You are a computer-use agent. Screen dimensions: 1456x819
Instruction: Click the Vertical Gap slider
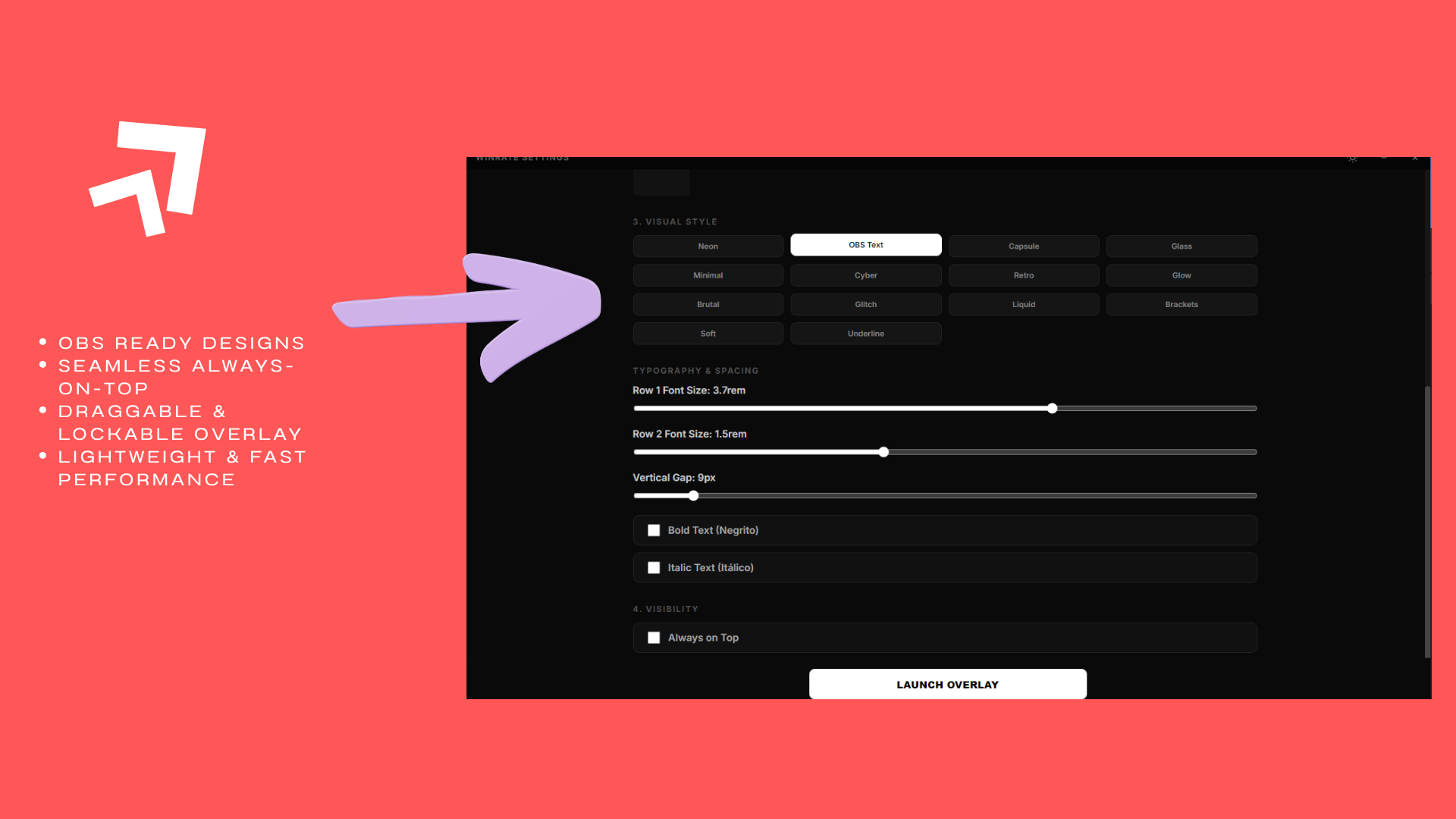point(945,496)
